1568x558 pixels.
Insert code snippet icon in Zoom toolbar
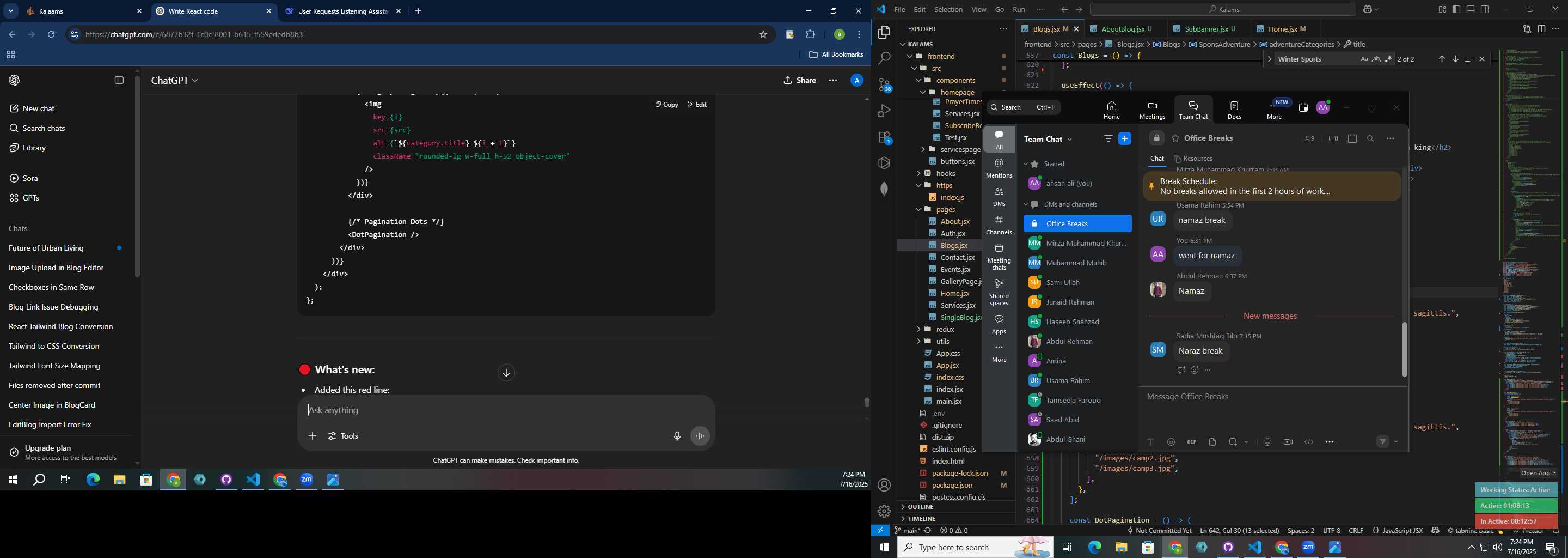coord(1309,442)
